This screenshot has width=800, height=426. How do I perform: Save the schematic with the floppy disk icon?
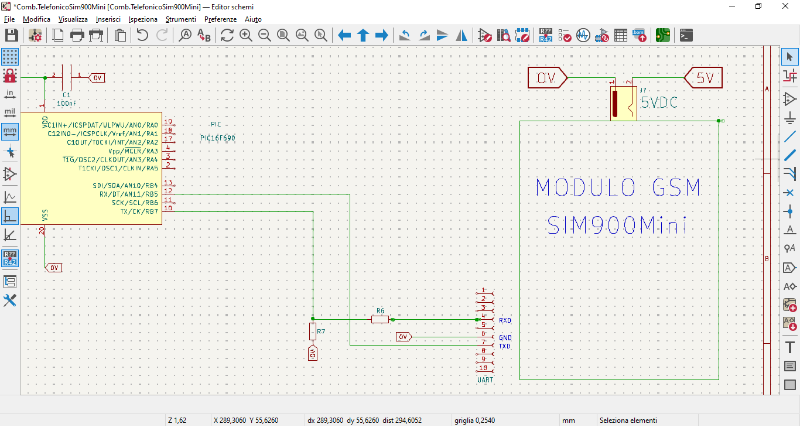pyautogui.click(x=11, y=35)
